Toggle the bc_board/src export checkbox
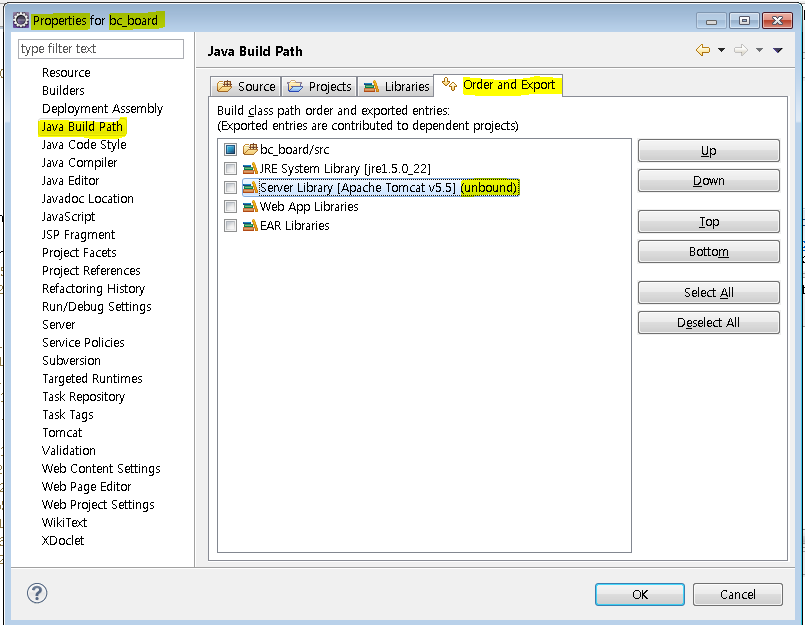Viewport: 805px width, 625px height. 231,150
